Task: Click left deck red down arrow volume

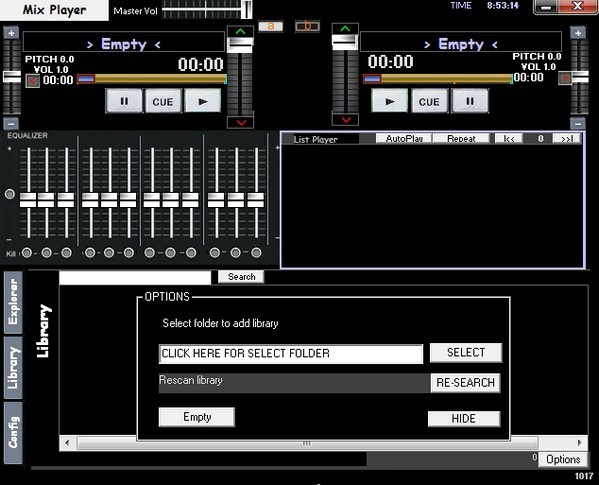Action: pos(240,122)
